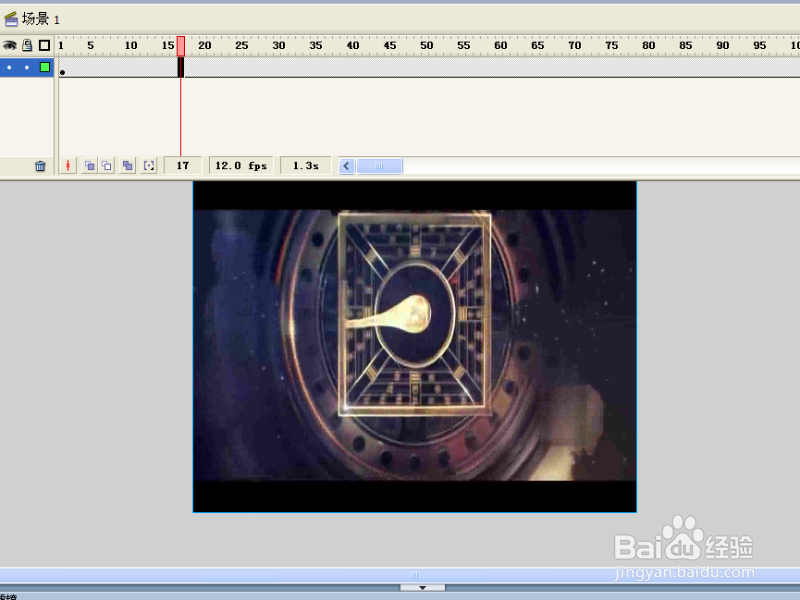Enable the onion skin outlines button
Viewport: 800px width, 600px height.
coord(107,165)
